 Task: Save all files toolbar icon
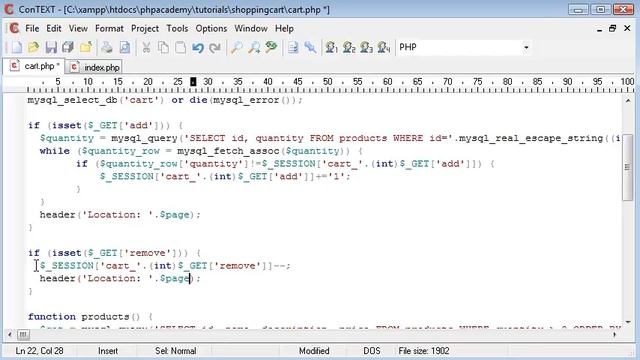tap(68, 47)
